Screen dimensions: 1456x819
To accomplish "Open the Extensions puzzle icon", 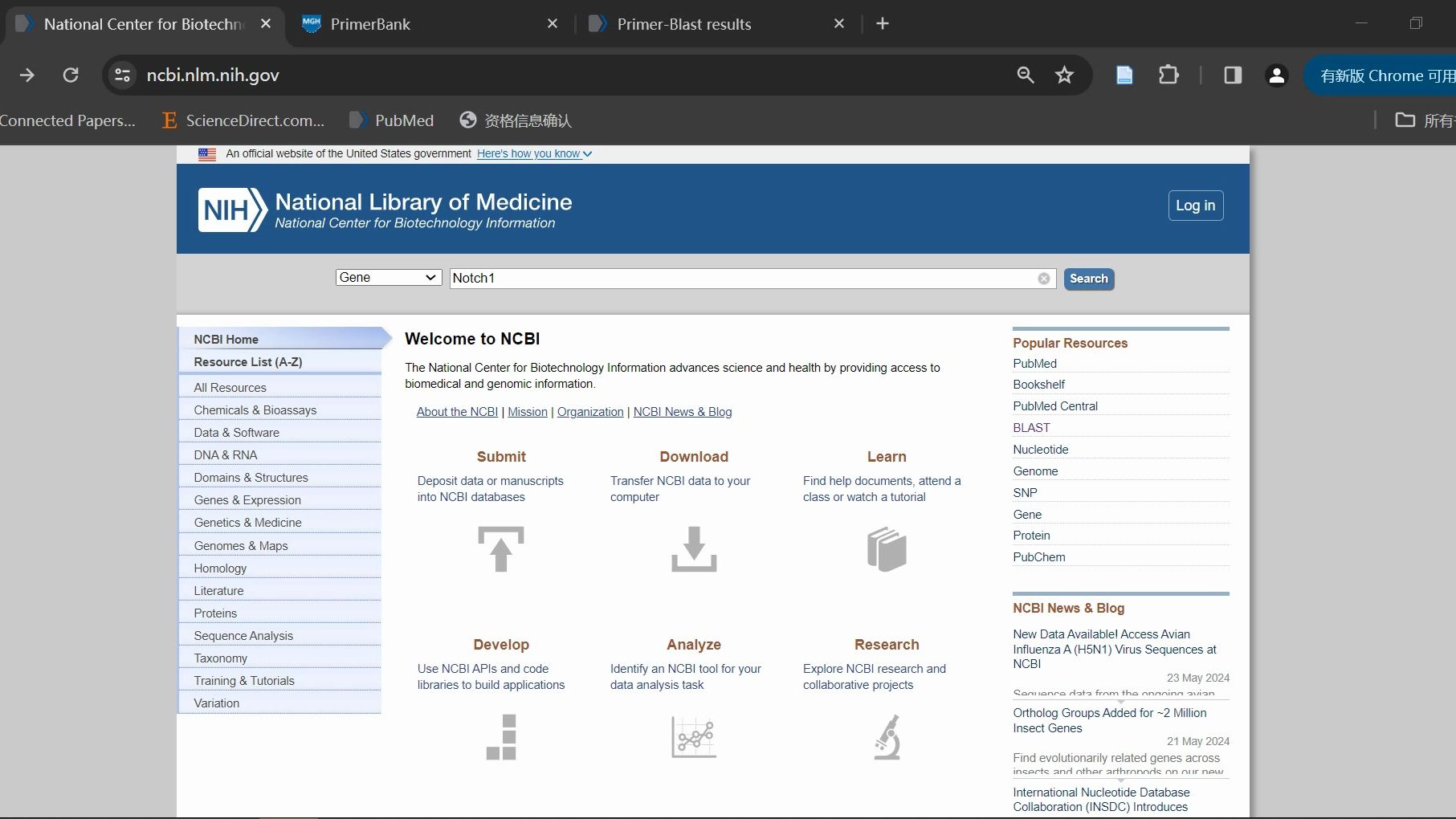I will 1168,75.
